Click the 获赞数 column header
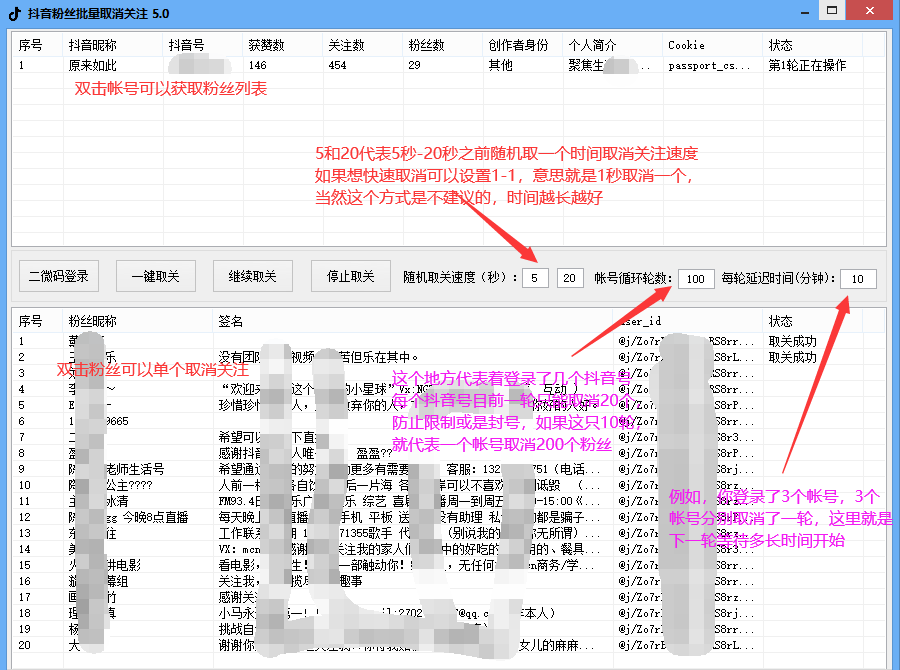This screenshot has height=670, width=900. click(282, 45)
